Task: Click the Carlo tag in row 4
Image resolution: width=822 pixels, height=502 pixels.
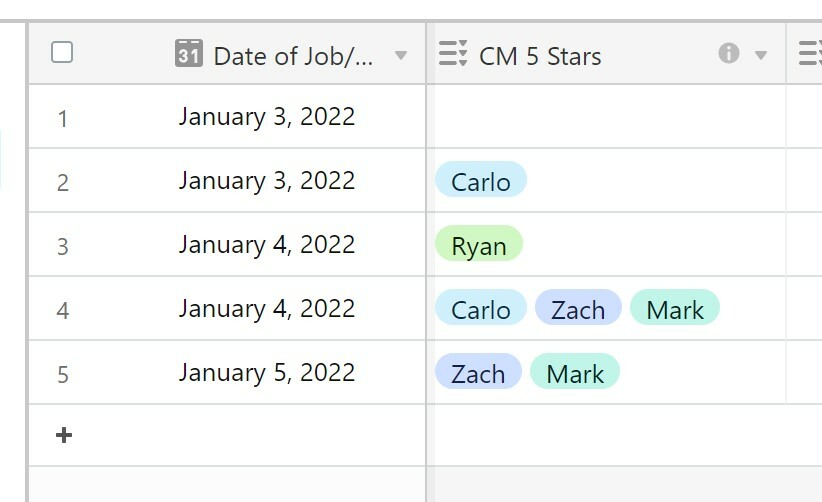Action: [481, 307]
